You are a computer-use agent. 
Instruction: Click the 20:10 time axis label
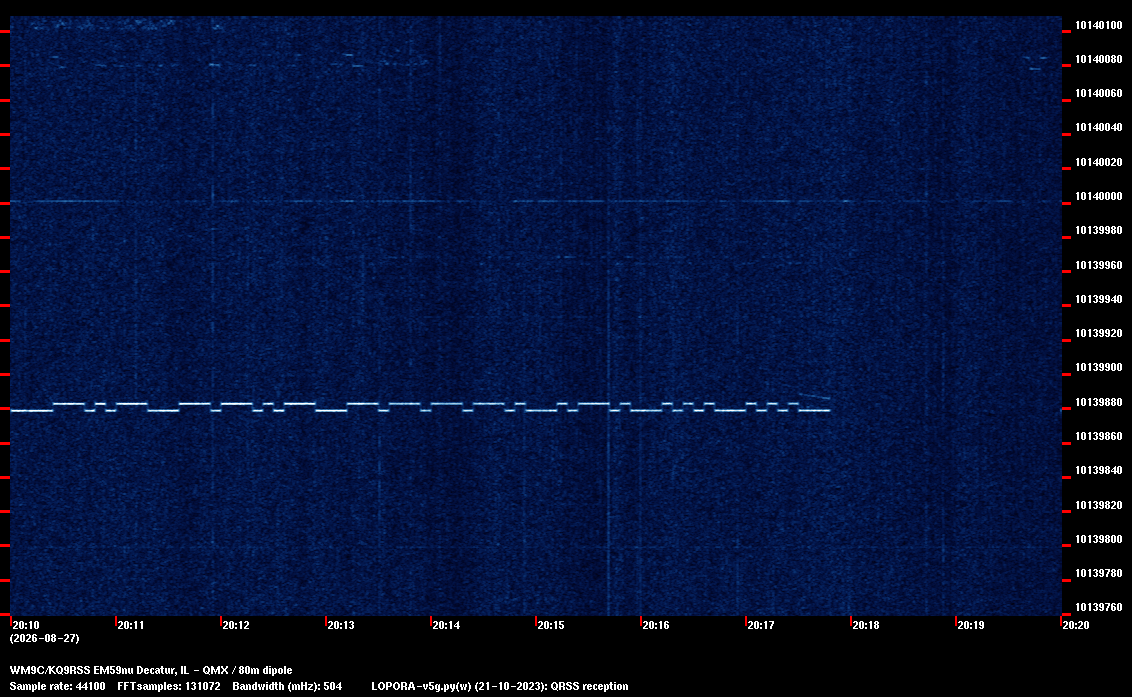(x=26, y=625)
